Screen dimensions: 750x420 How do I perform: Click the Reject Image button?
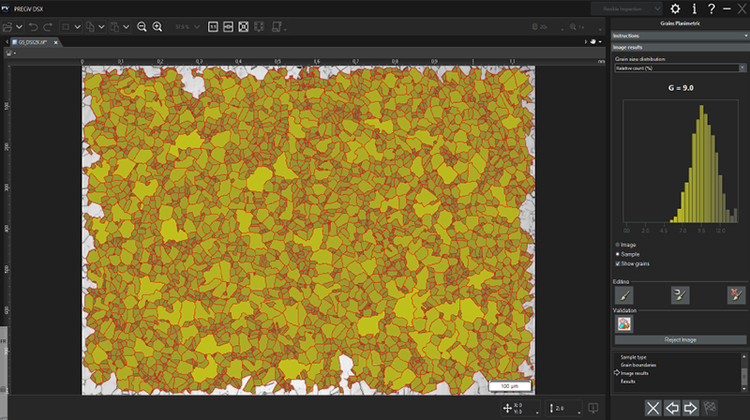[x=679, y=340]
